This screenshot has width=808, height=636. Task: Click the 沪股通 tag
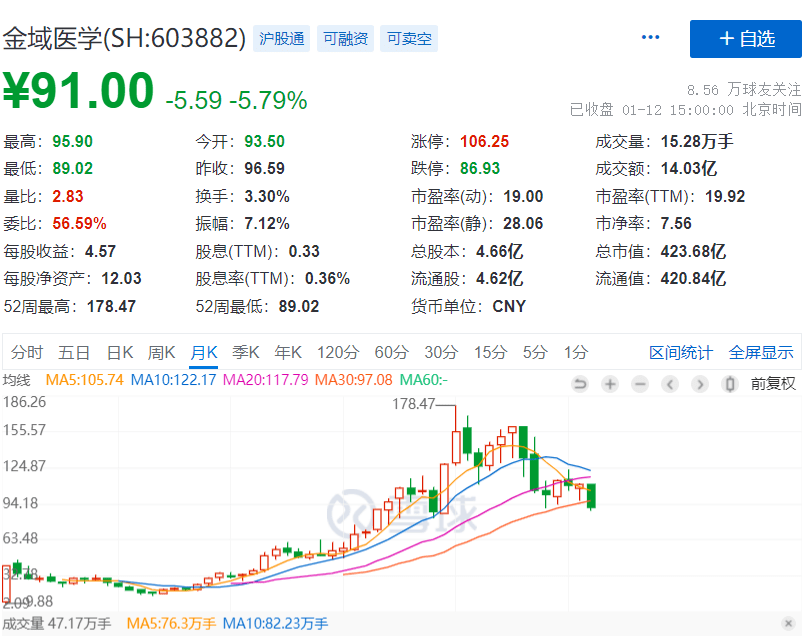pos(282,39)
